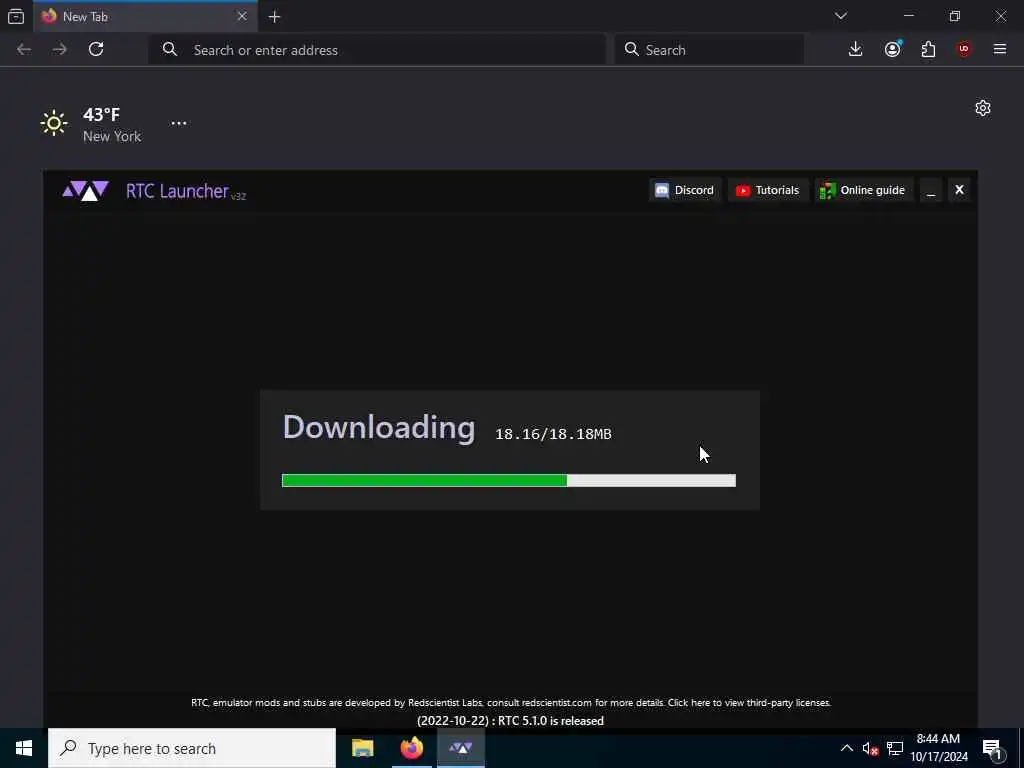Open the uBlock Origin extension popup

(x=964, y=49)
